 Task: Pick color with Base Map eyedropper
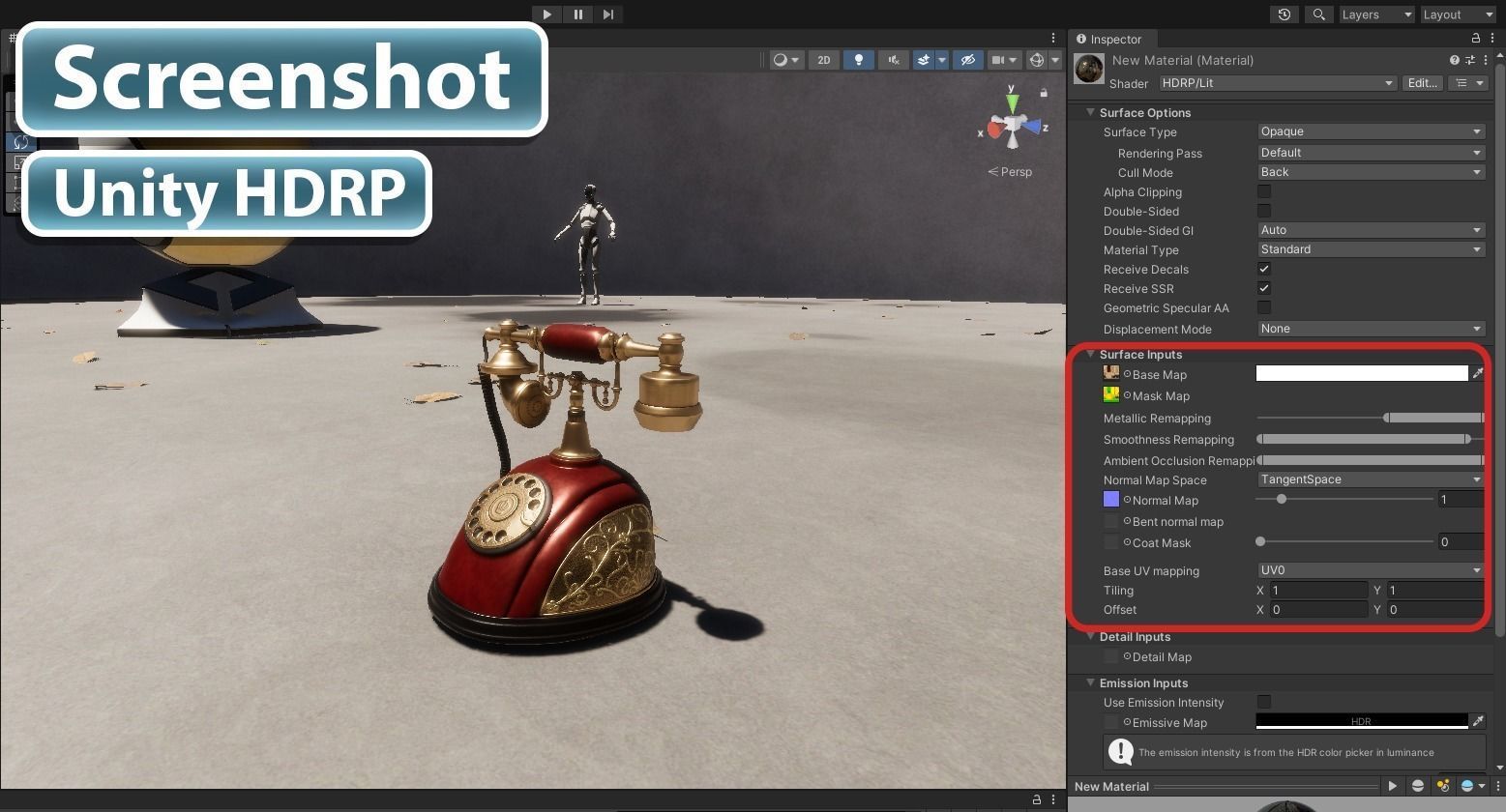pos(1477,373)
